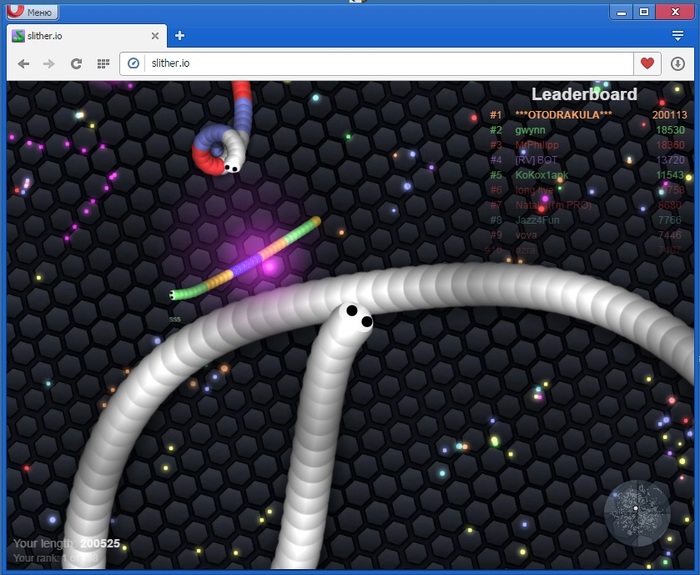The width and height of the screenshot is (700, 575).
Task: Click the Your length 200525 text
Action: pos(67,543)
